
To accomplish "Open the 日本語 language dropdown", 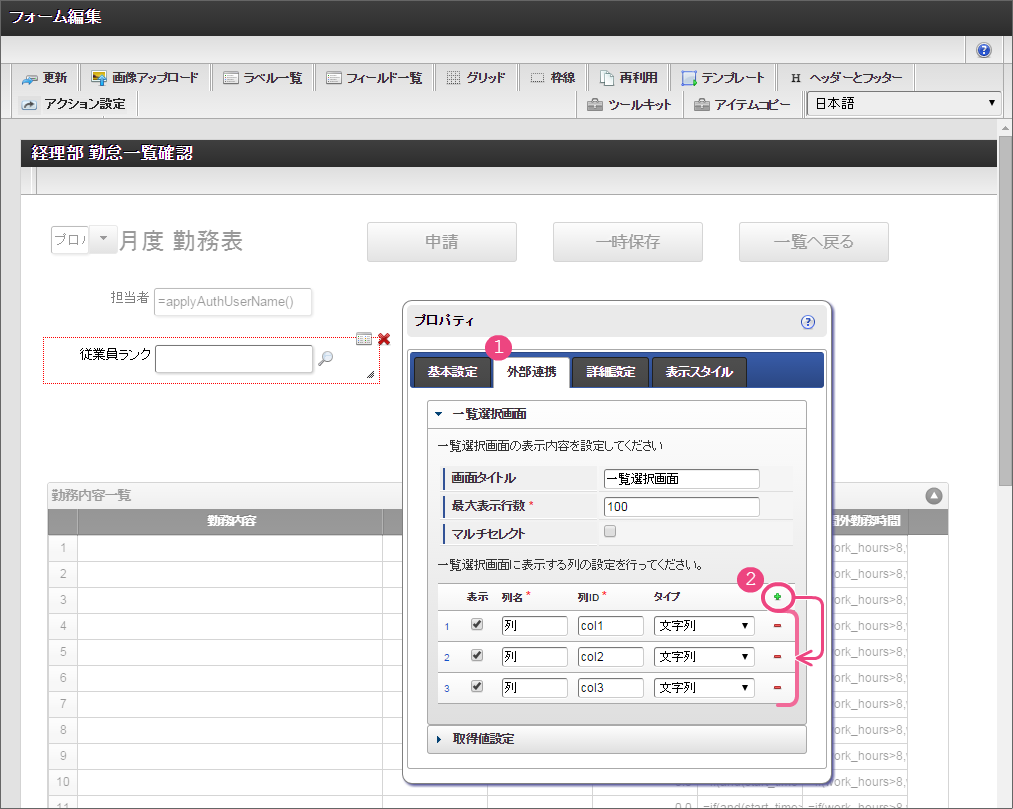I will 904,103.
